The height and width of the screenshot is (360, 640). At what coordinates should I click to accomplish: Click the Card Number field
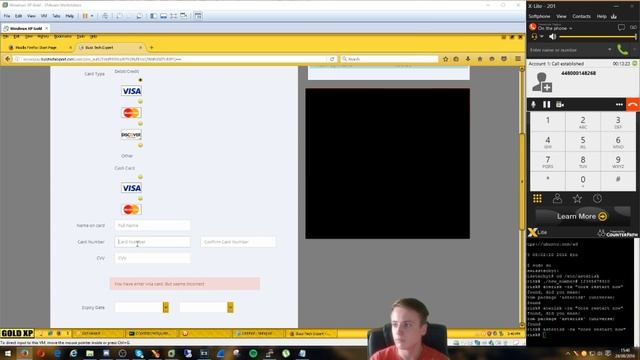pyautogui.click(x=152, y=242)
